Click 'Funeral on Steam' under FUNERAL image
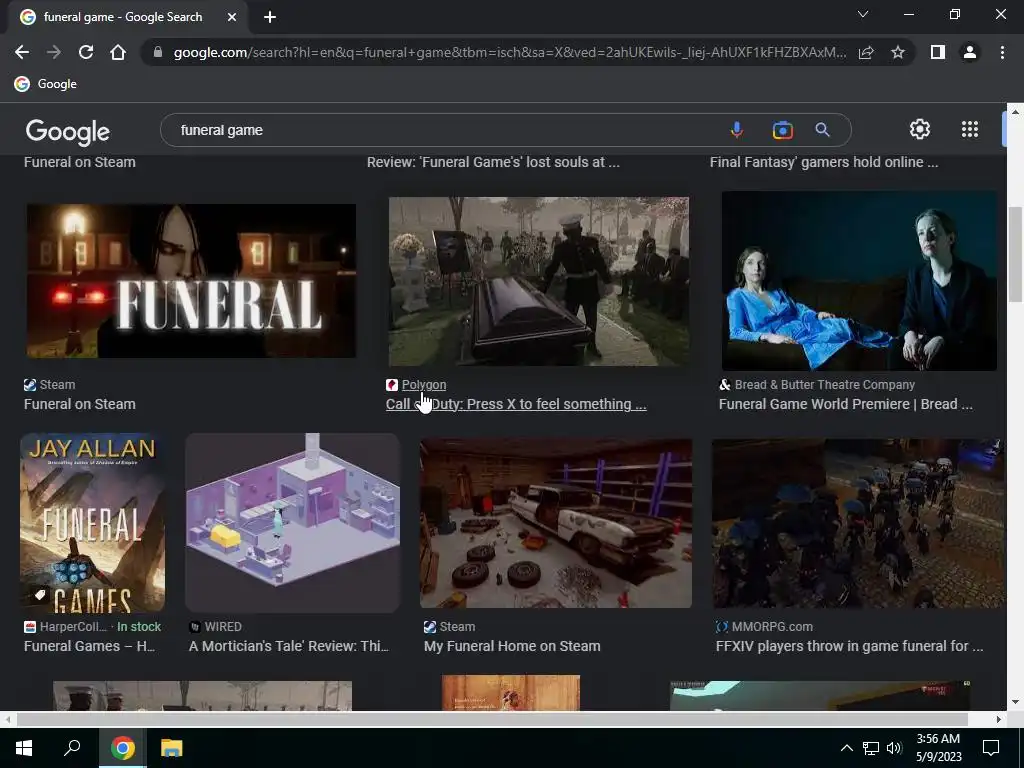 click(x=80, y=404)
